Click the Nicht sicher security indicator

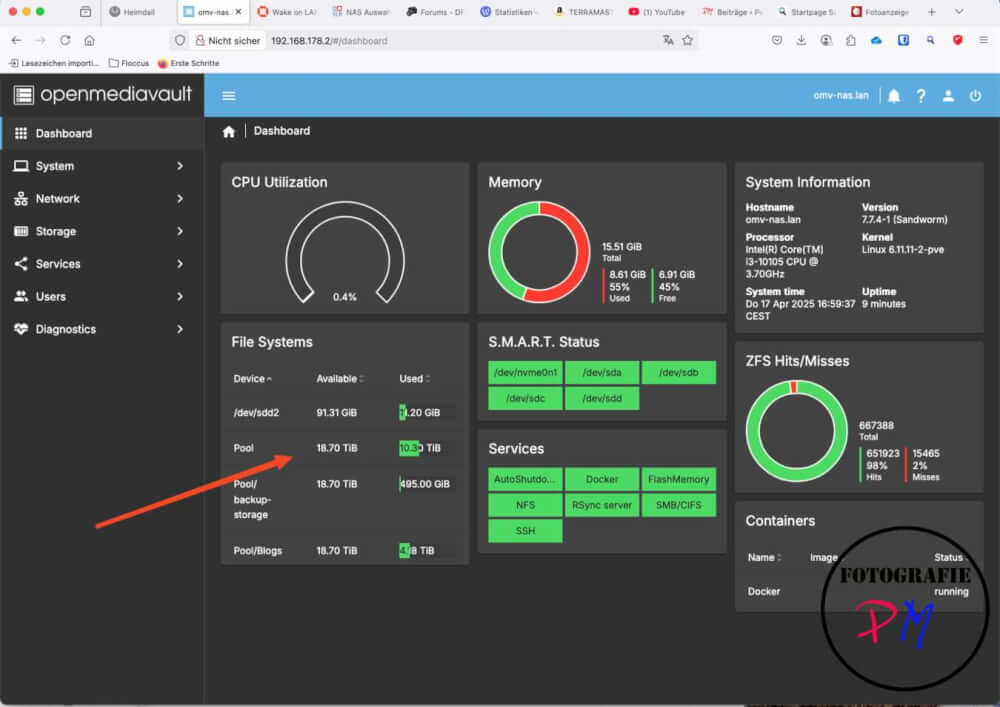click(x=228, y=40)
